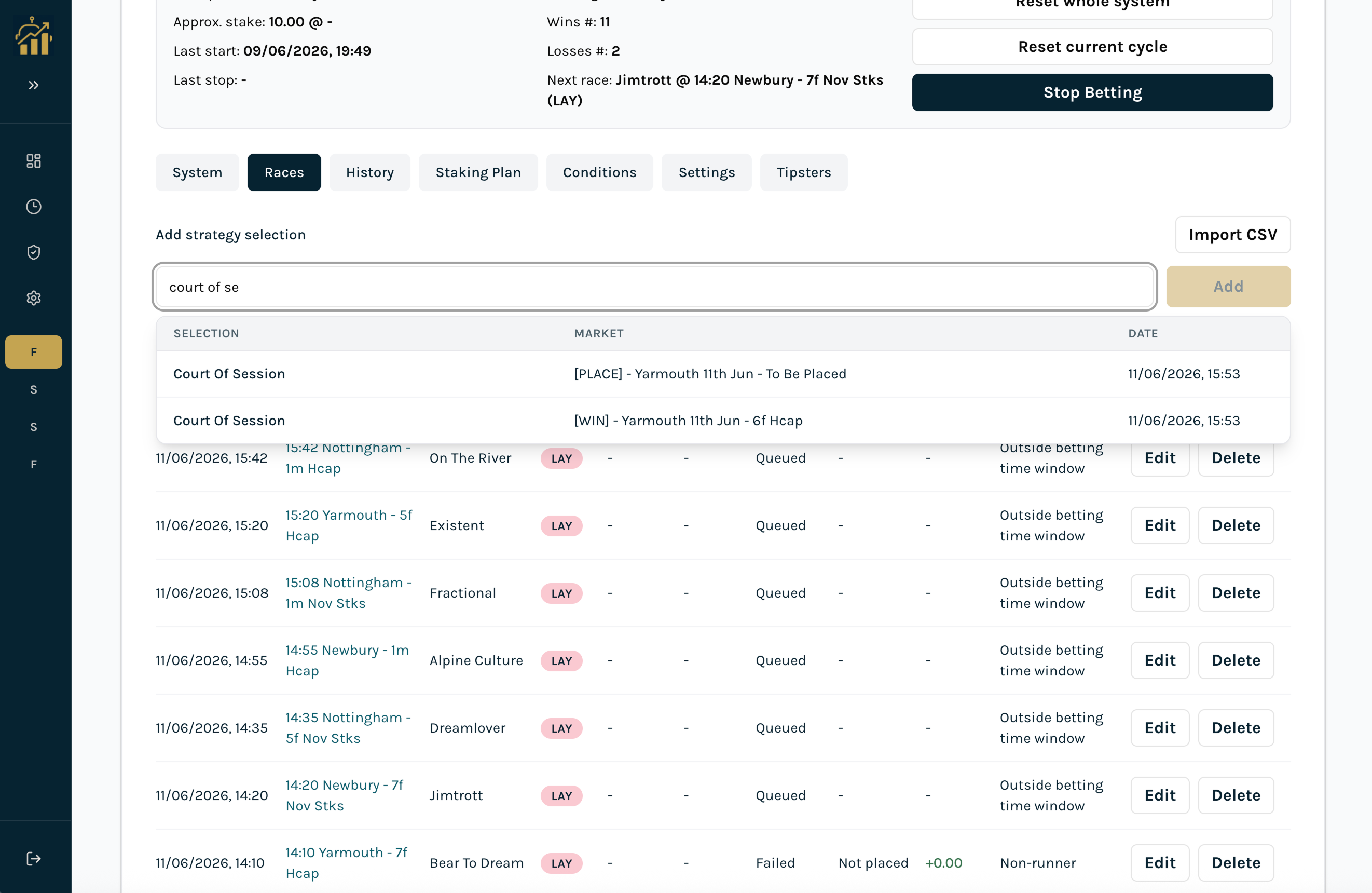
Task: Open the gear settings icon in sidebar
Action: (x=34, y=297)
